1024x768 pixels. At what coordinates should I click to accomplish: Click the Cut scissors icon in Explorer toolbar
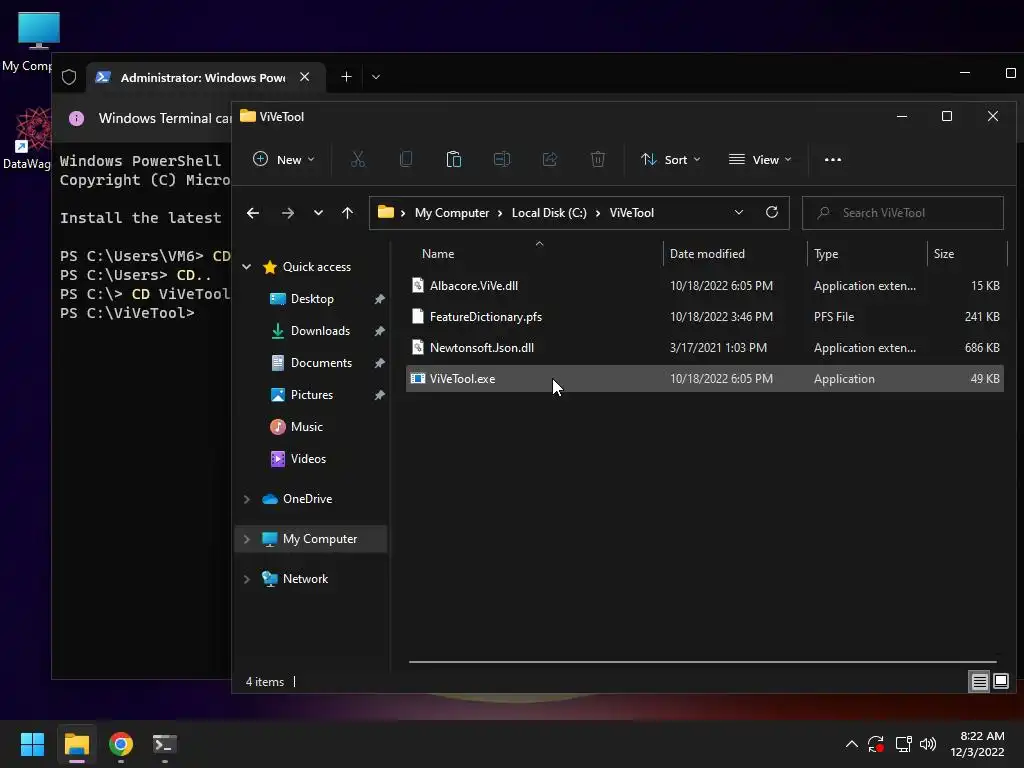(358, 159)
